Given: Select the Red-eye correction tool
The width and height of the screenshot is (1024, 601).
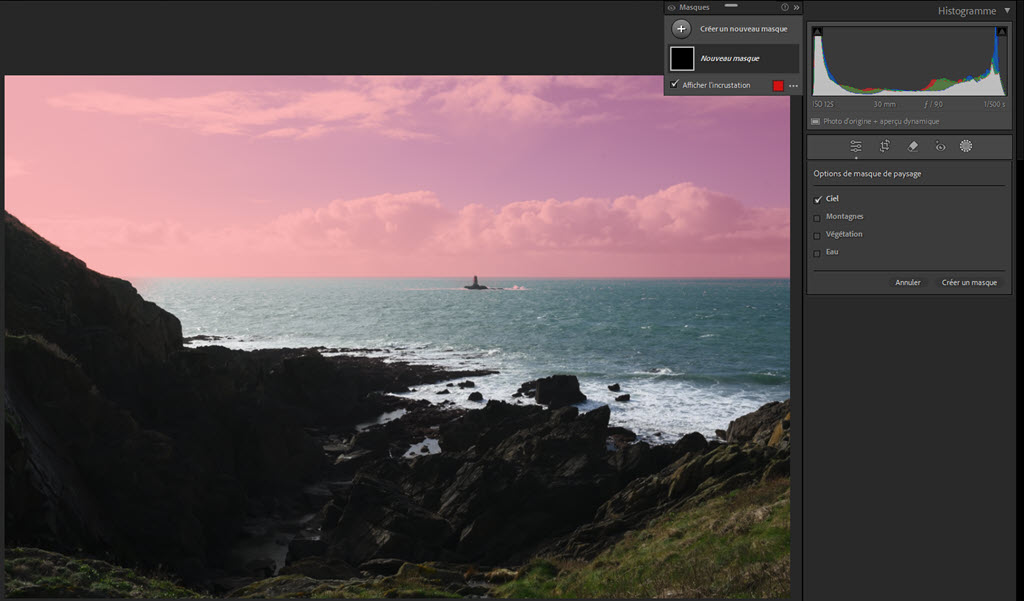Looking at the screenshot, I should pos(940,146).
